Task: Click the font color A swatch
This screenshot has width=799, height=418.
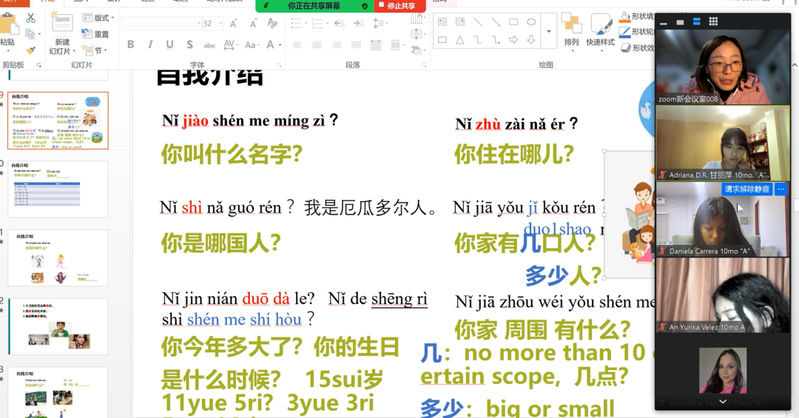Action: 268,45
